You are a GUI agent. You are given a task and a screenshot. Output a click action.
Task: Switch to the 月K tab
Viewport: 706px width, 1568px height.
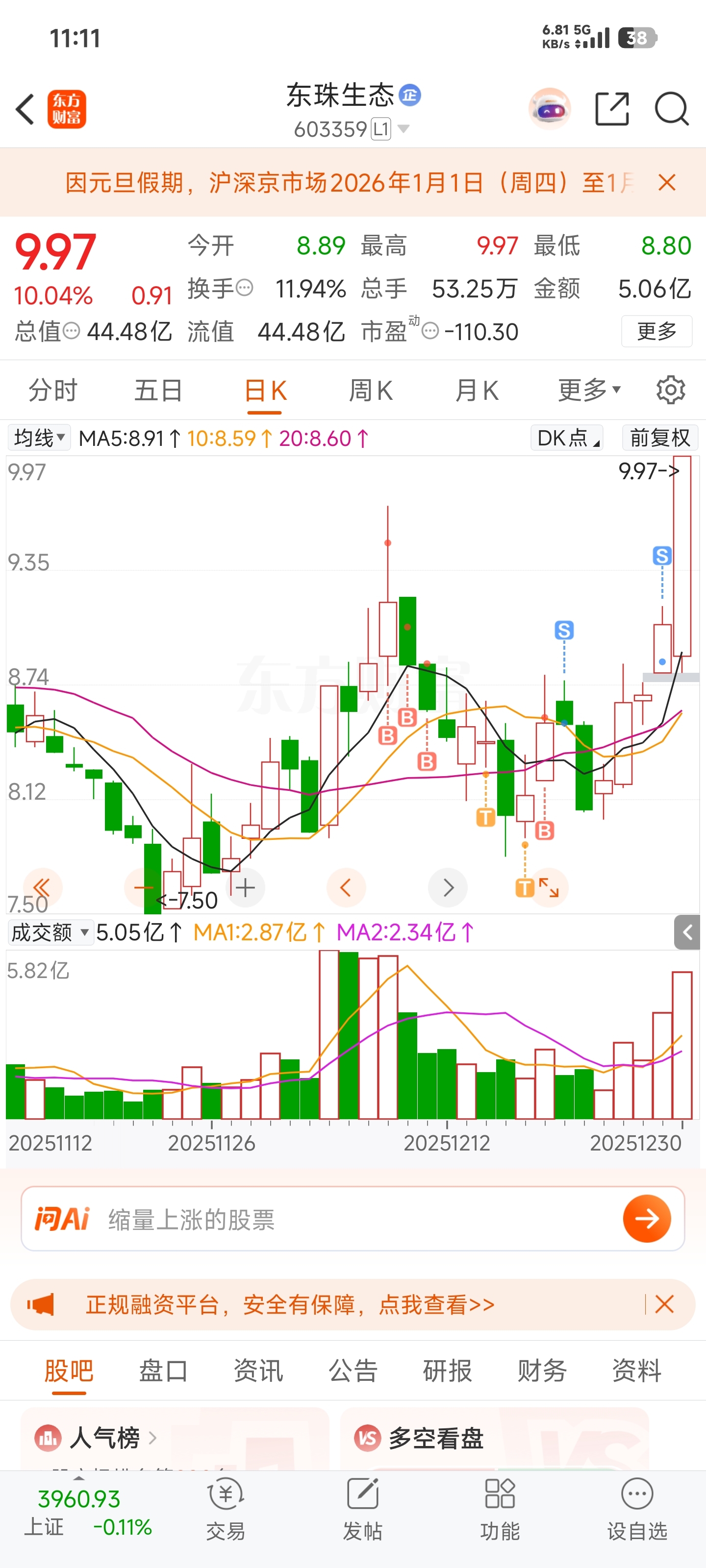pyautogui.click(x=477, y=390)
